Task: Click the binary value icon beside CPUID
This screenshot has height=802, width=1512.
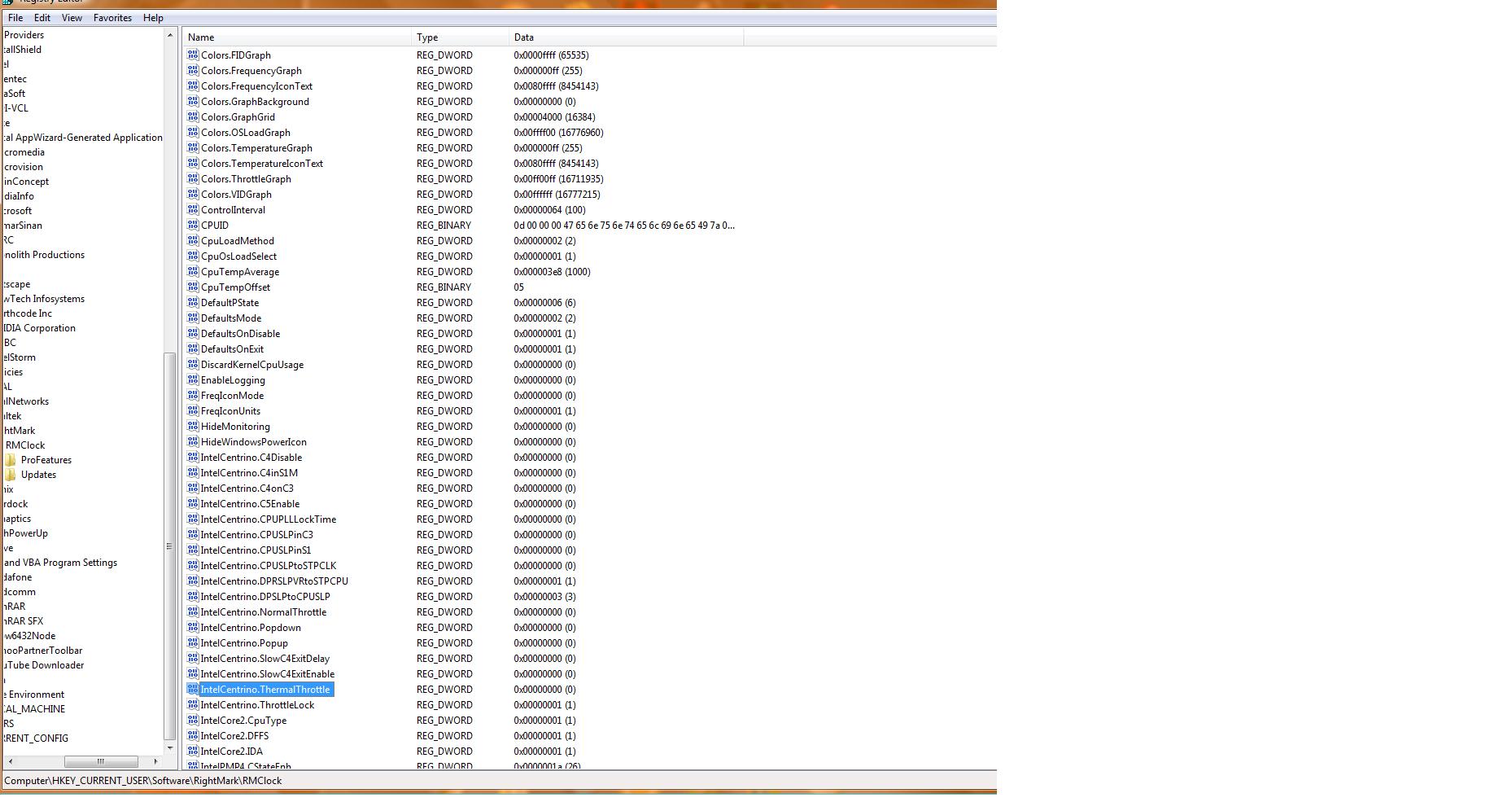Action: (x=193, y=226)
